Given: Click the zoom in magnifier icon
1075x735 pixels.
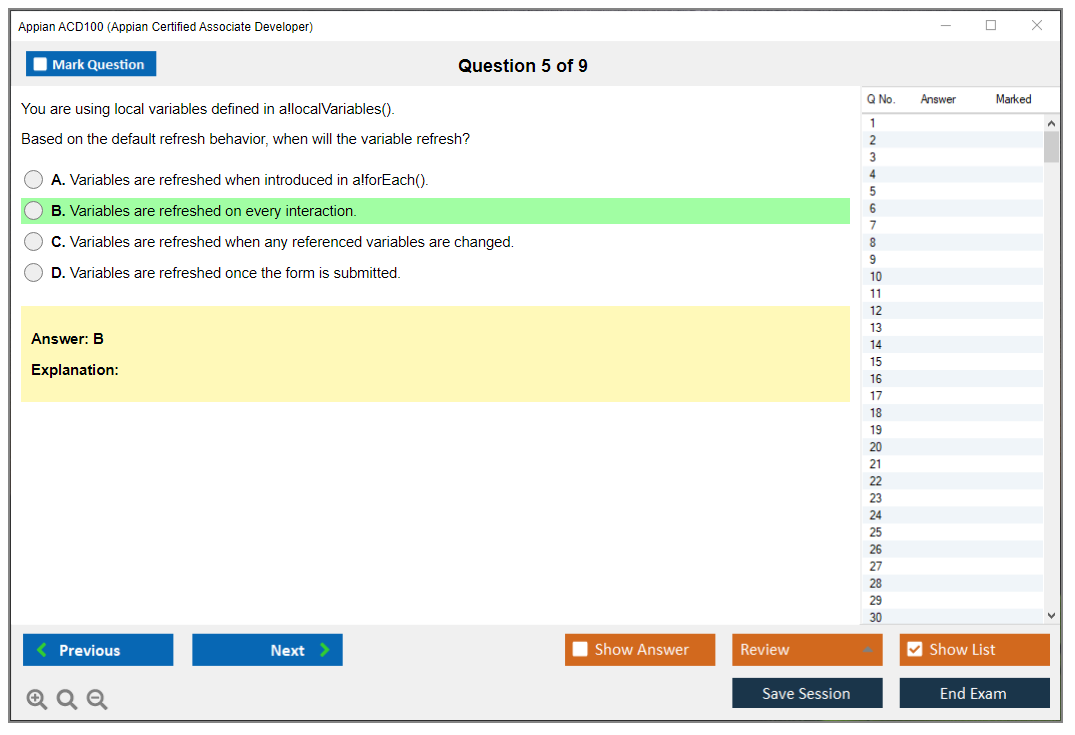Looking at the screenshot, I should click(x=37, y=700).
